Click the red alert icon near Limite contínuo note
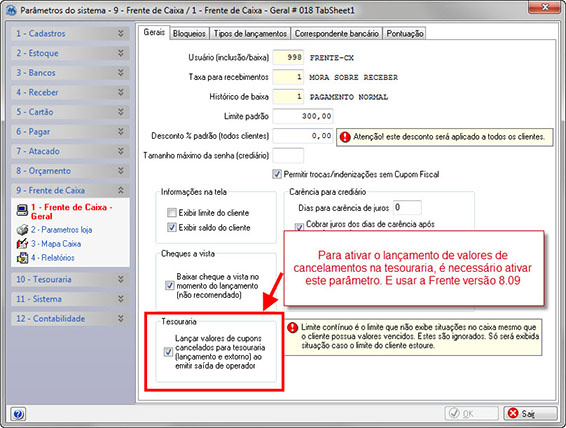 (292, 327)
